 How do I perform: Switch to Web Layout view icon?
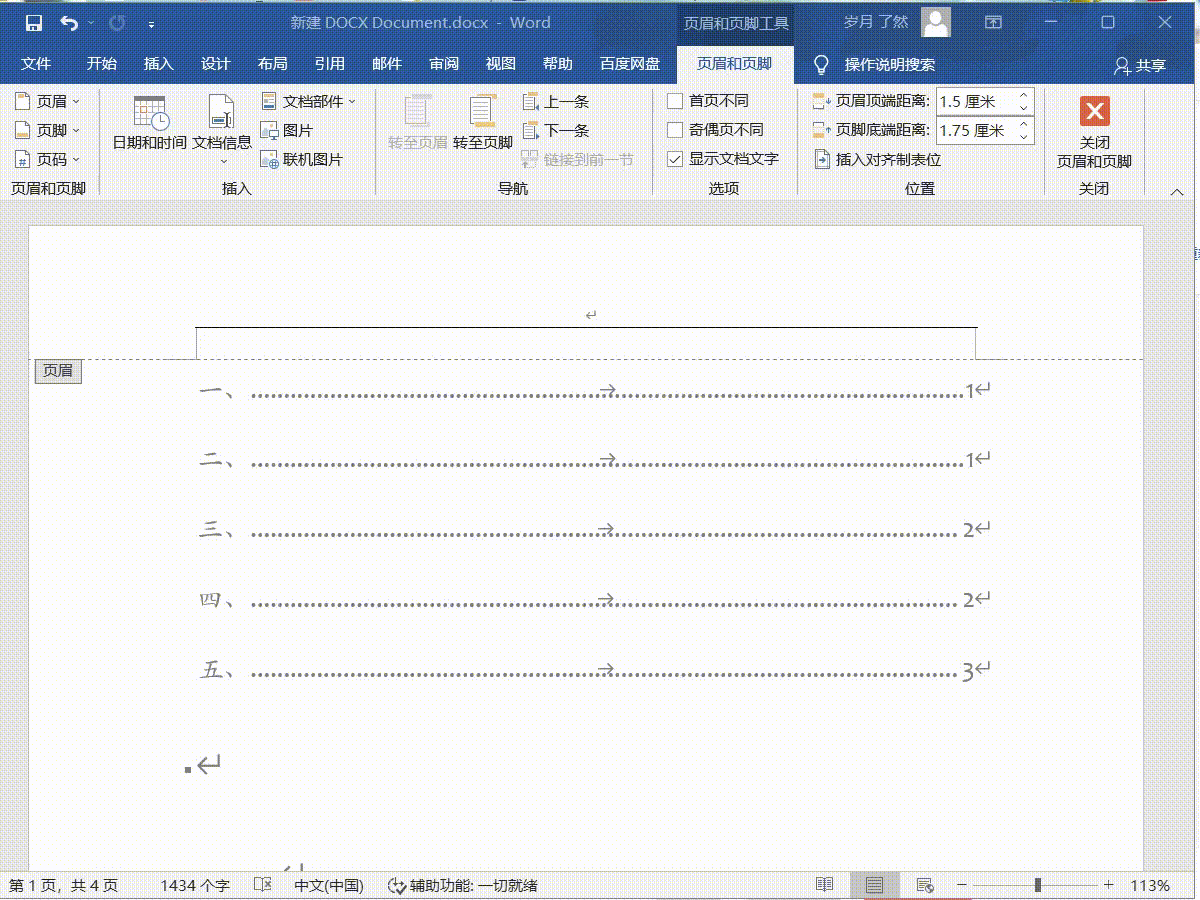(925, 885)
